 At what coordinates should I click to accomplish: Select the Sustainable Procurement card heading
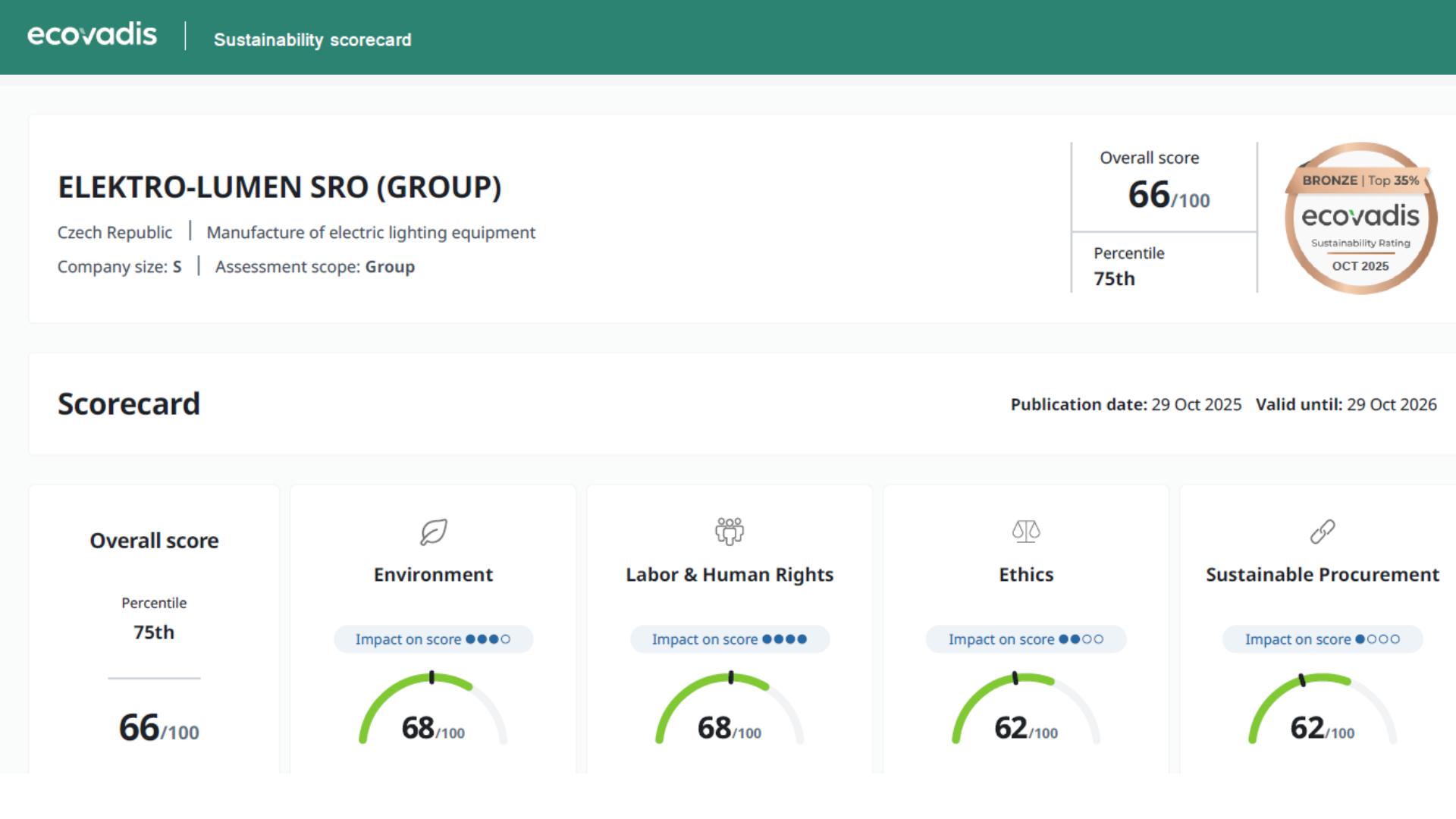coord(1323,575)
